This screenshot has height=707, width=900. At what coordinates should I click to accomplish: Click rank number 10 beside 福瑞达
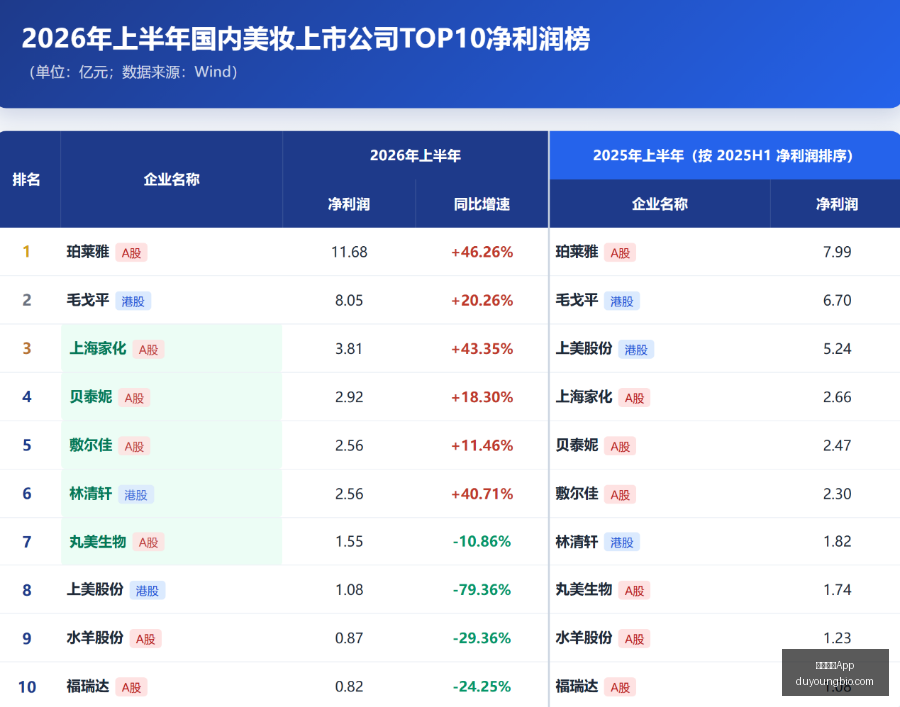(x=27, y=687)
